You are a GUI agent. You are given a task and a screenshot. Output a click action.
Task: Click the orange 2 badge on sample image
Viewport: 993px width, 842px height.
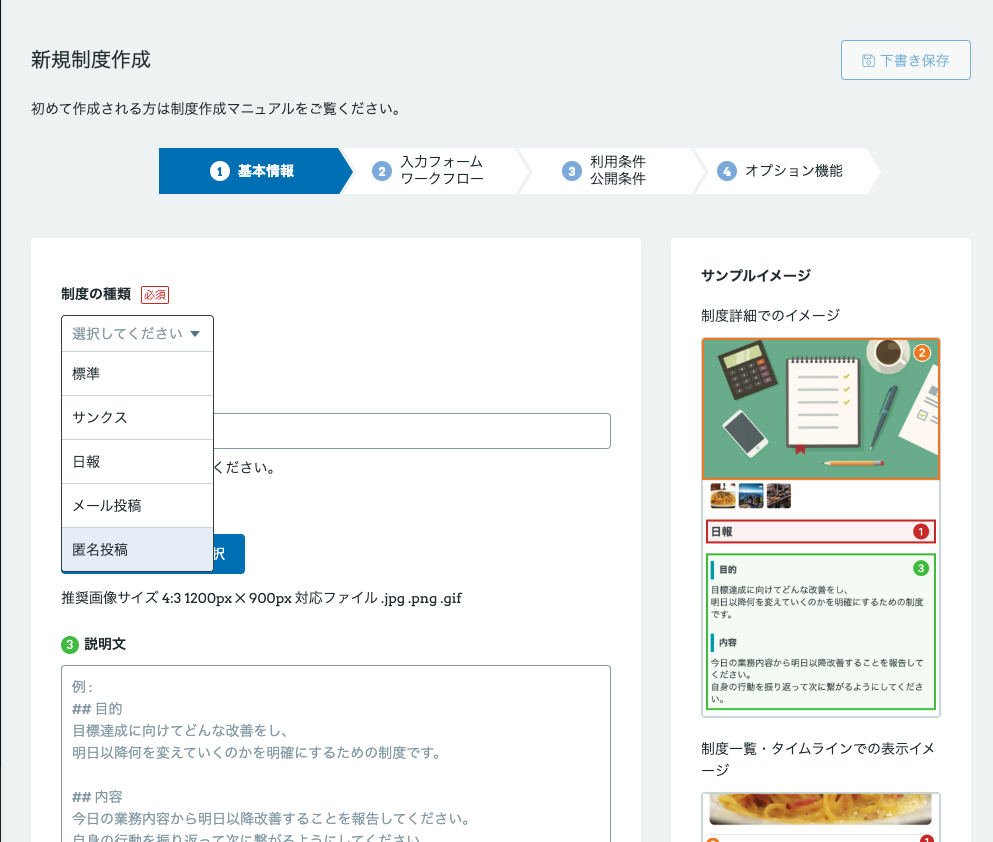[x=922, y=353]
